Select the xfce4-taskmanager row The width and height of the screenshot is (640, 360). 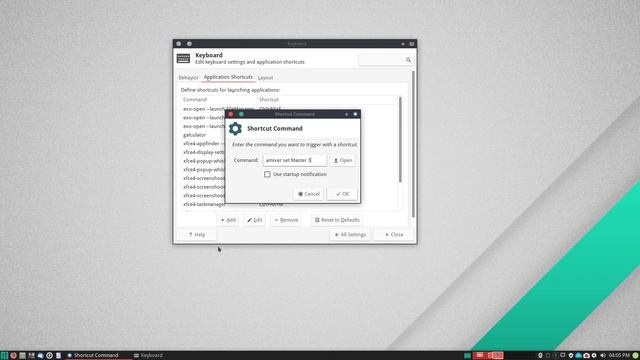204,204
